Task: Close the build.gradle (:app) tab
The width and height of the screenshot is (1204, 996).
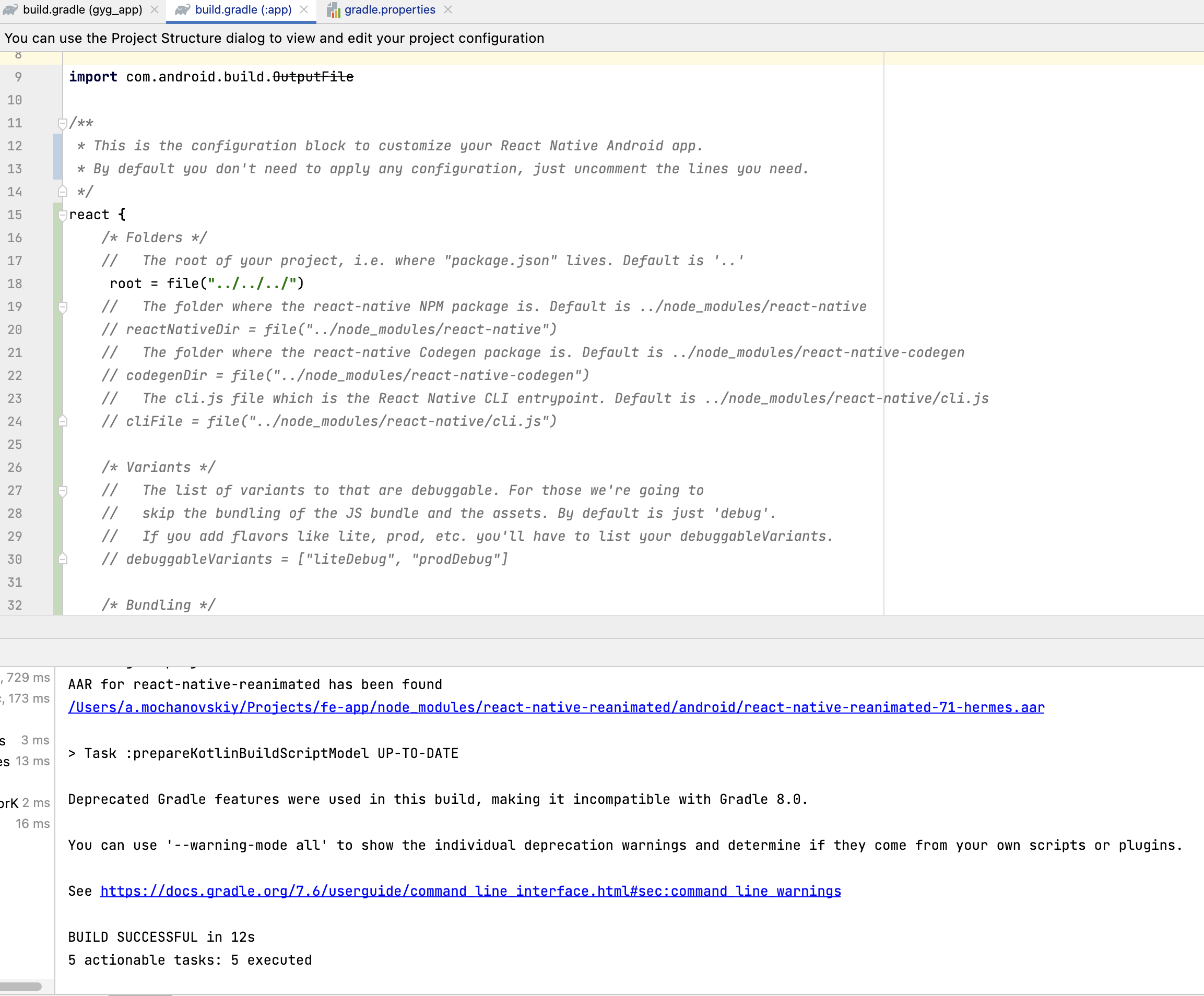Action: (x=304, y=10)
